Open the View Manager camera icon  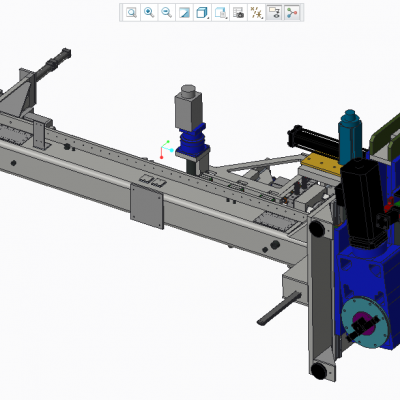click(x=238, y=13)
